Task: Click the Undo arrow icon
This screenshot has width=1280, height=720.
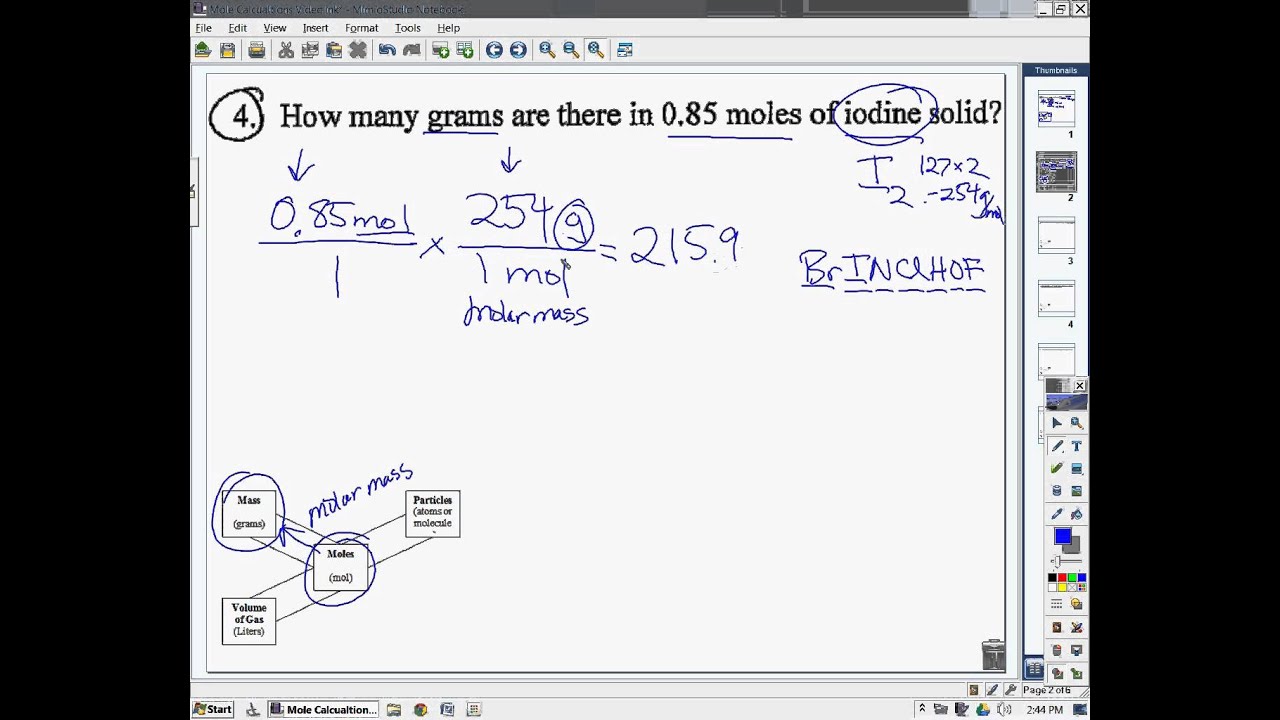Action: (x=387, y=50)
